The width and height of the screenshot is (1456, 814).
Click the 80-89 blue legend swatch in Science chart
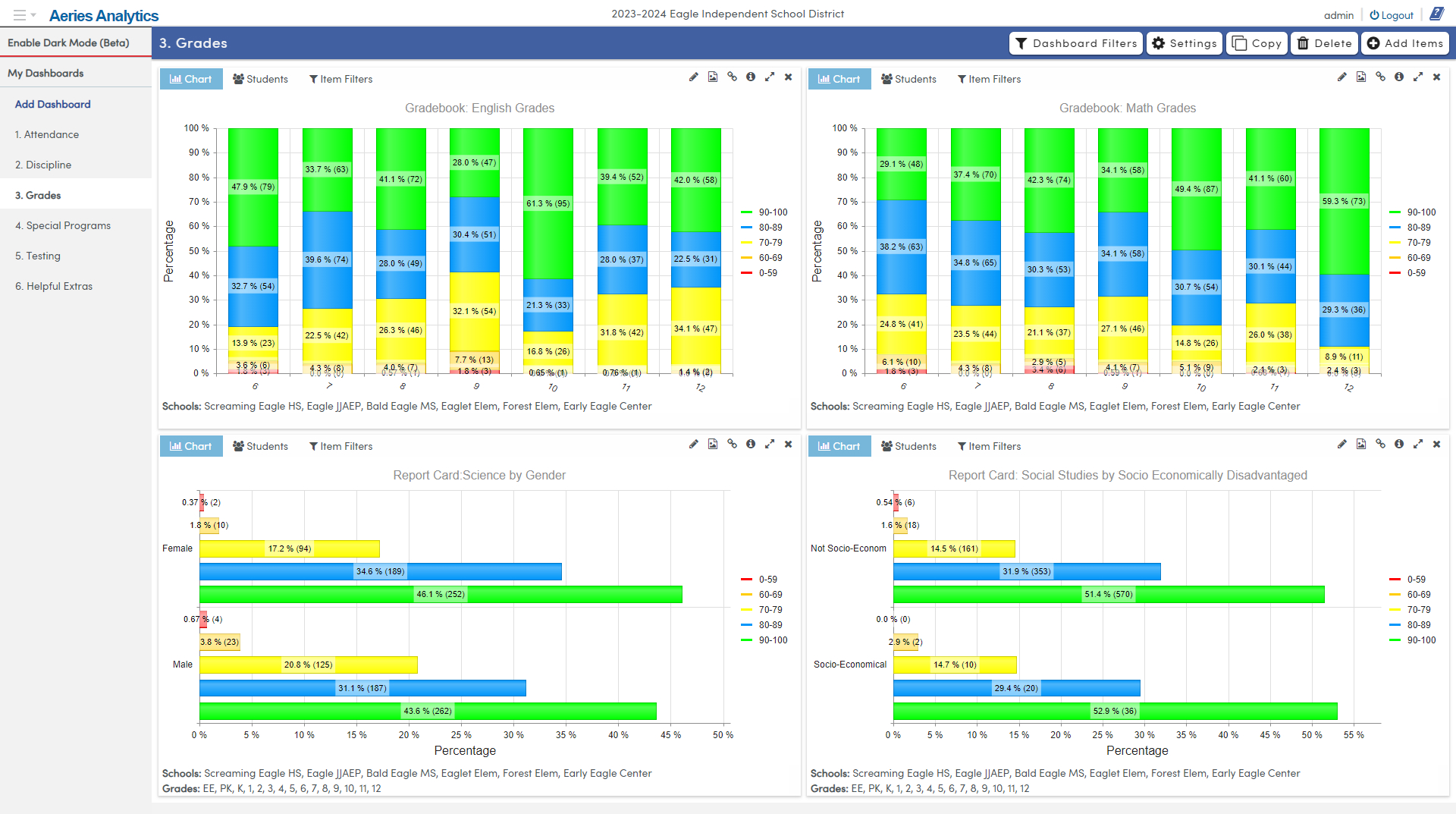pyautogui.click(x=747, y=625)
